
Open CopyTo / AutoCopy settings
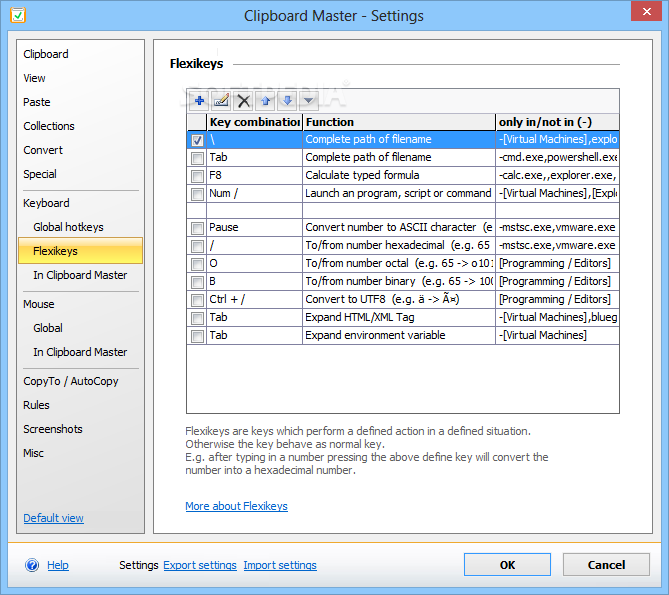click(71, 381)
